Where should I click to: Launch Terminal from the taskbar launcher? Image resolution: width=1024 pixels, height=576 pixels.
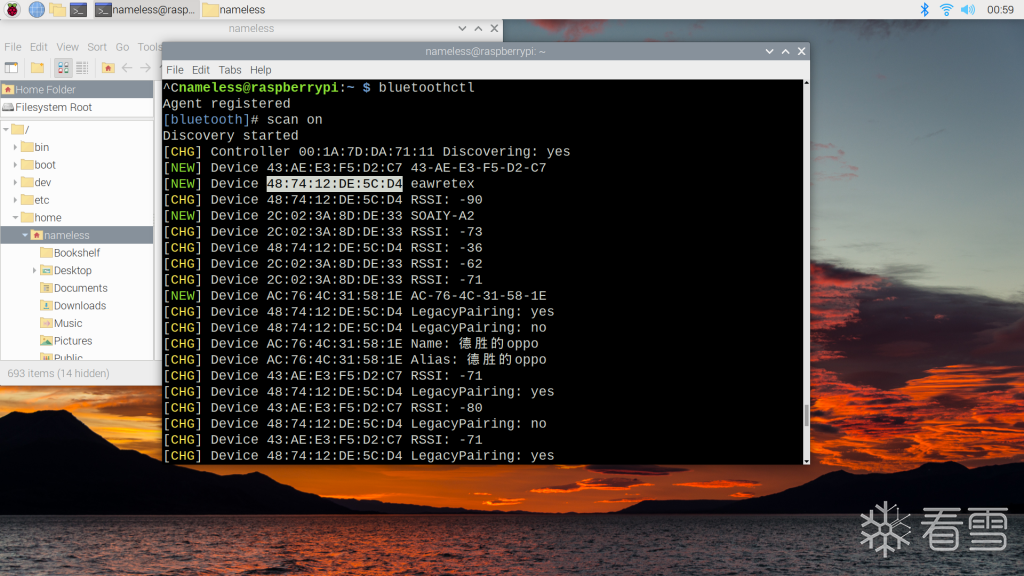tap(78, 9)
